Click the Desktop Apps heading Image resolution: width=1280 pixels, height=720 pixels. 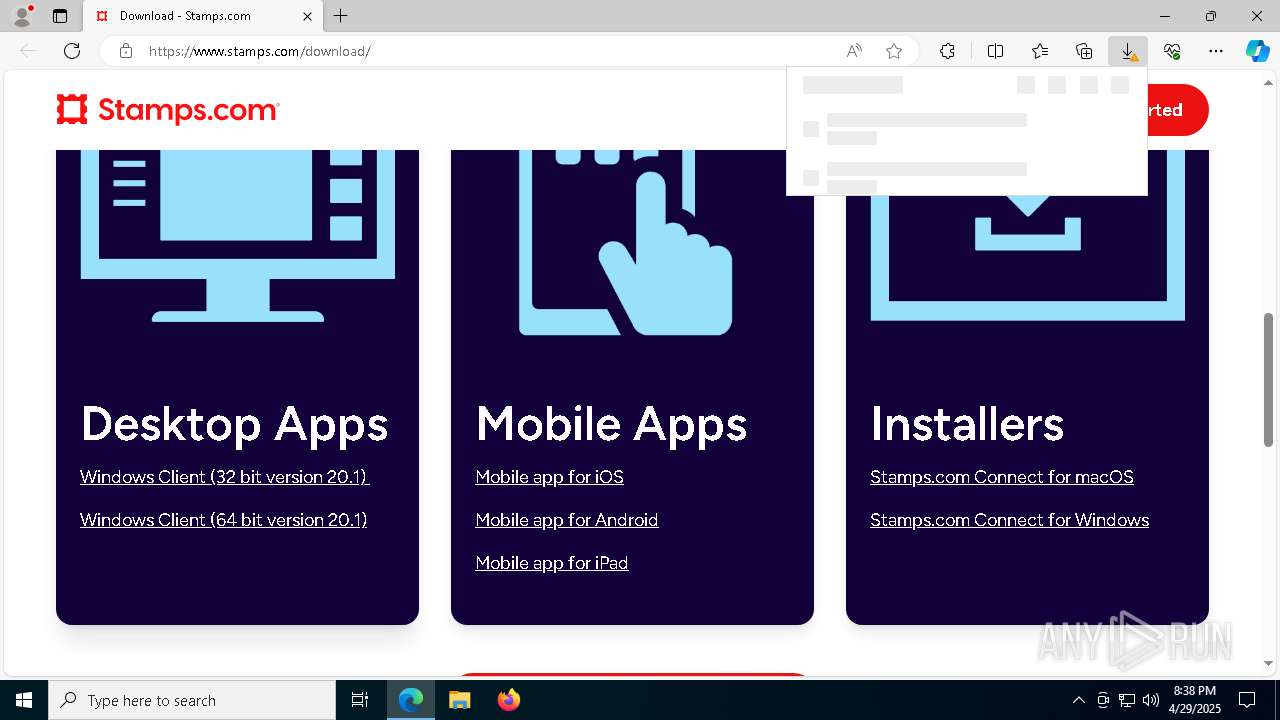pyautogui.click(x=234, y=424)
